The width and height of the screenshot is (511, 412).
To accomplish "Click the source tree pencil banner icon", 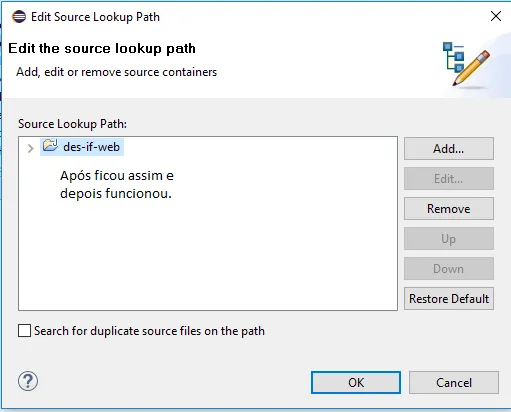I will tap(466, 64).
